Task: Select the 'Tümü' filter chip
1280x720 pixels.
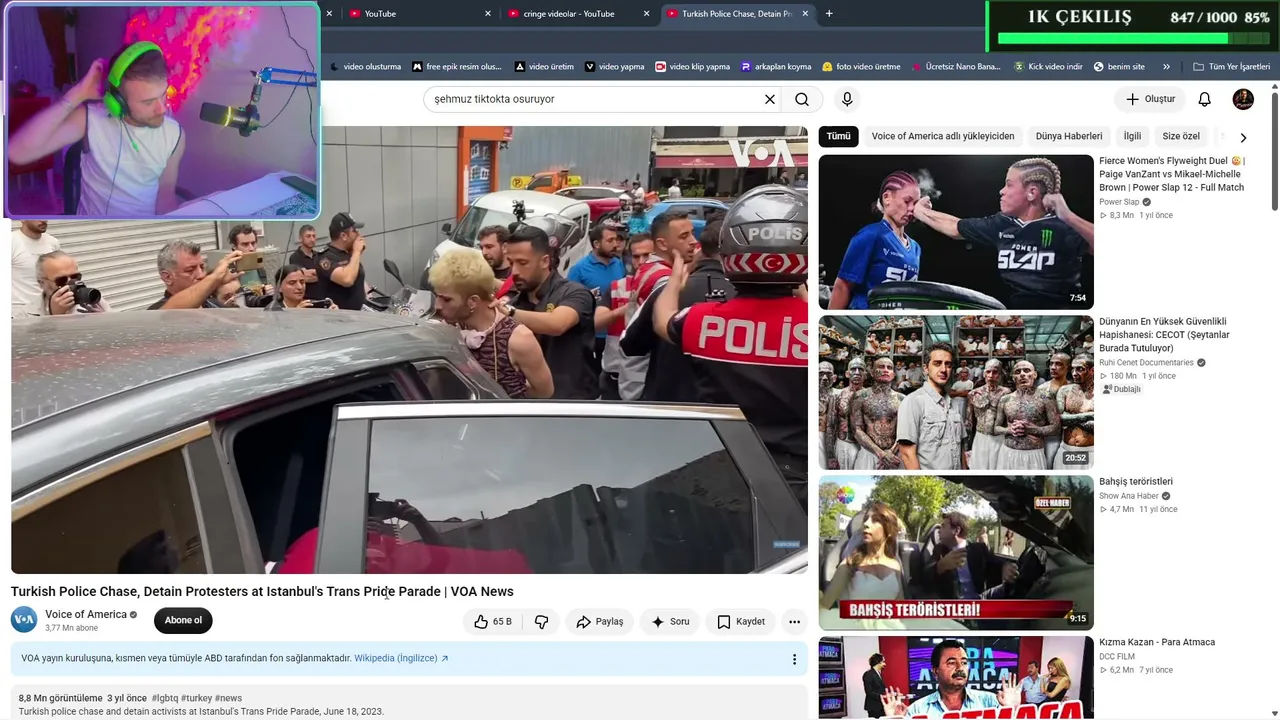Action: pos(838,136)
